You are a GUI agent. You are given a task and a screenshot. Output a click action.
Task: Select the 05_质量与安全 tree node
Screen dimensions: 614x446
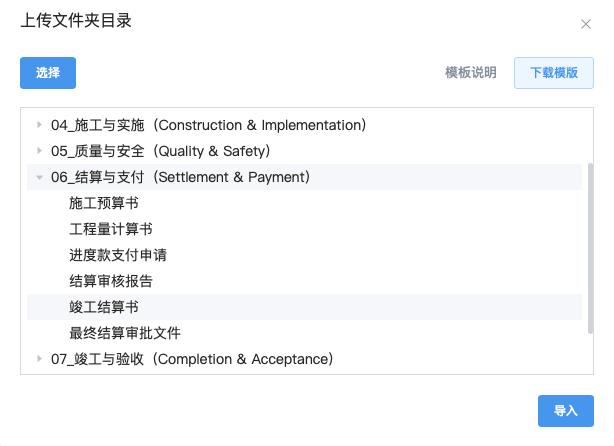tap(160, 151)
